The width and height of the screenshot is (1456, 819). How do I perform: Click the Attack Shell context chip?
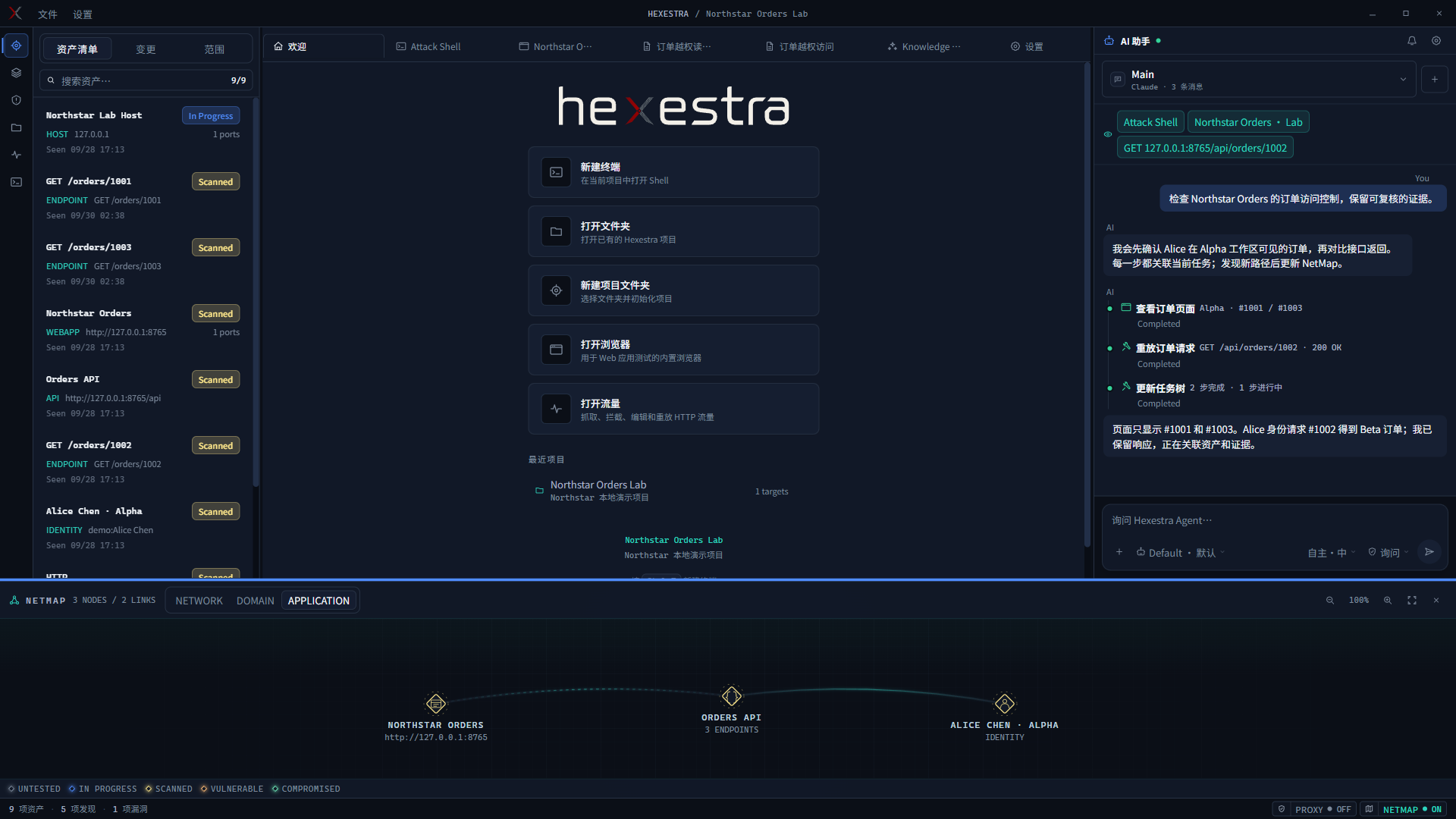1150,122
